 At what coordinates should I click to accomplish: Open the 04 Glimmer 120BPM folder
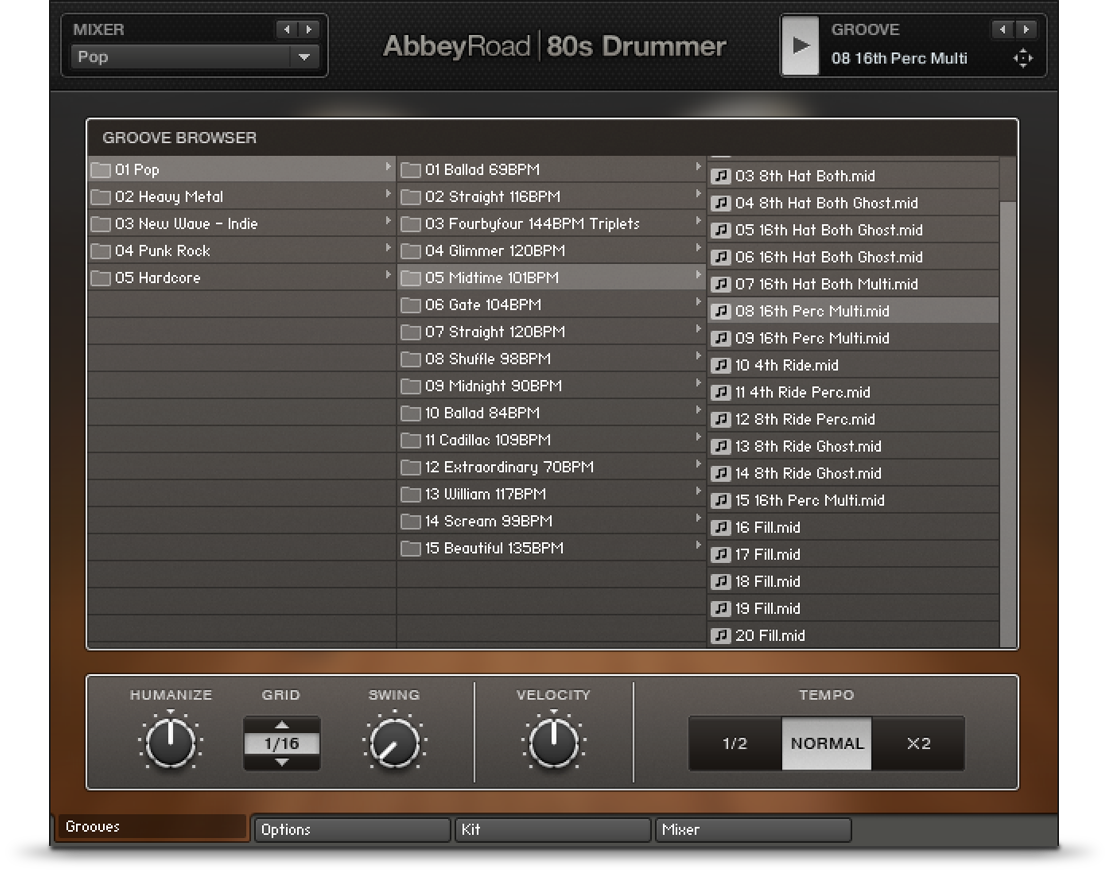[x=551, y=251]
